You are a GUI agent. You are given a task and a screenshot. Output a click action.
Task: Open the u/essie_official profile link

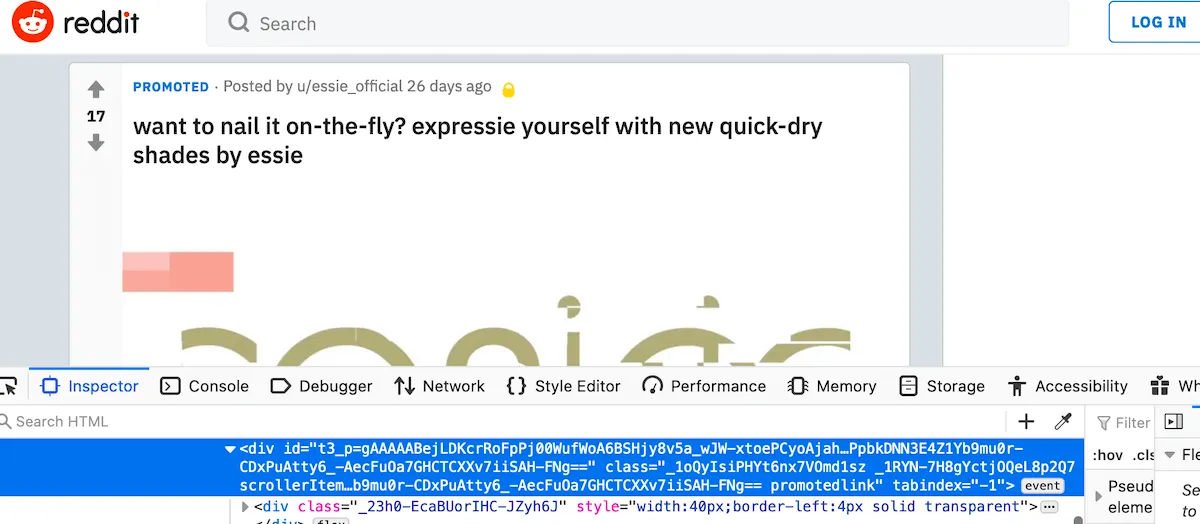(349, 86)
